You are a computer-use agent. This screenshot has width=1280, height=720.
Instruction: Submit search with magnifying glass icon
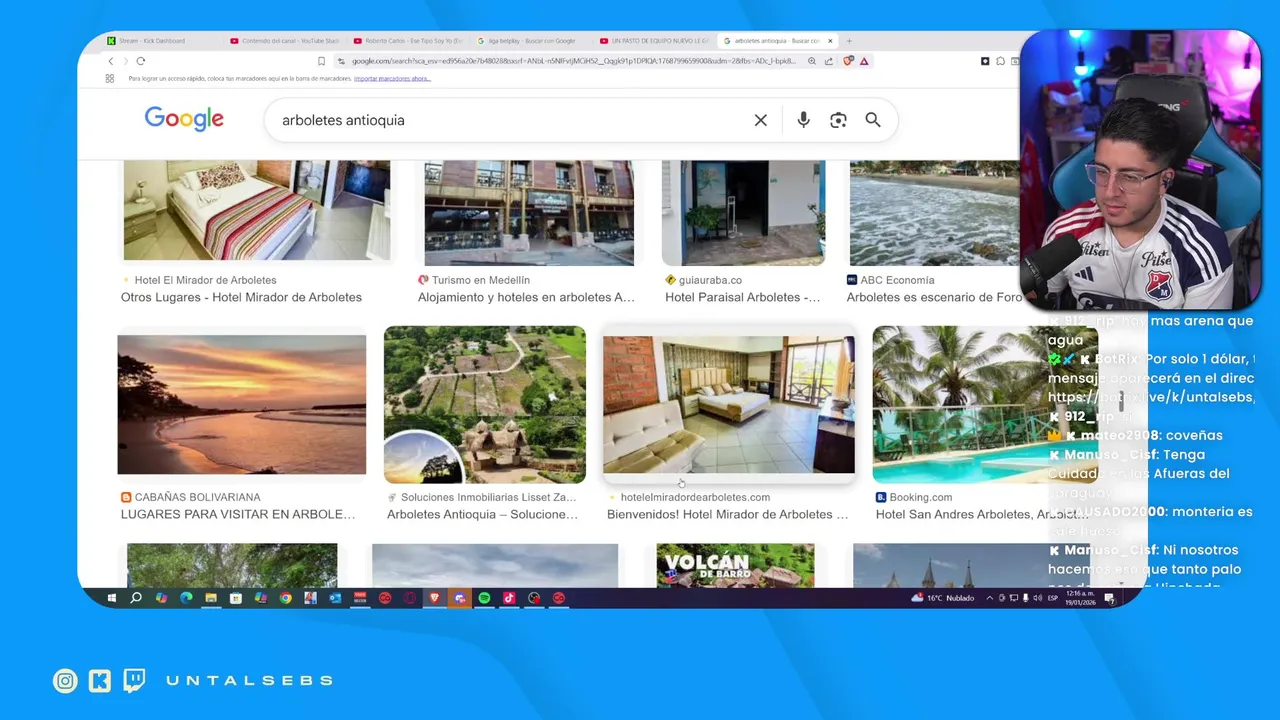coord(873,120)
